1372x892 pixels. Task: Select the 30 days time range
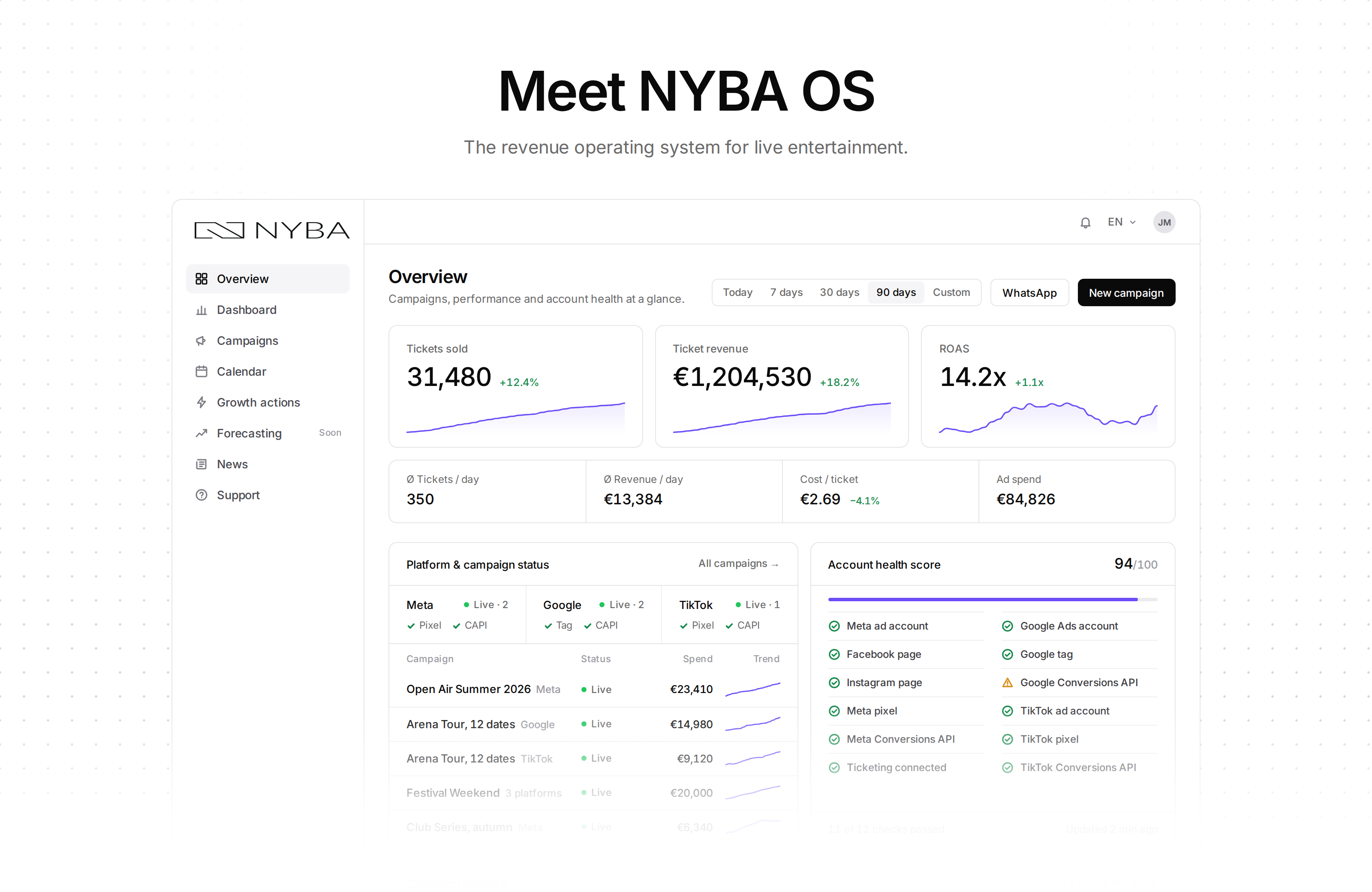point(839,292)
